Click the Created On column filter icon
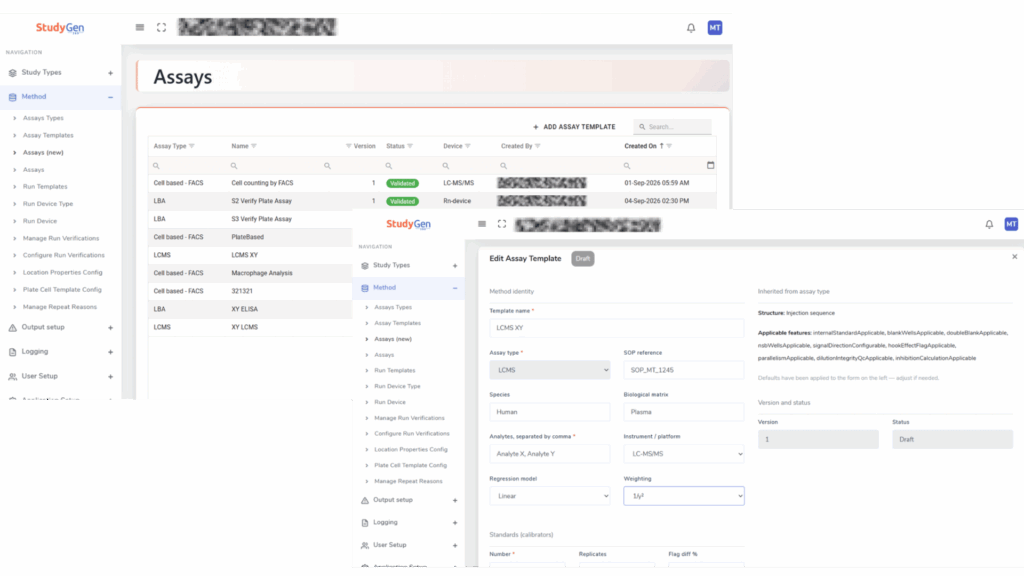This screenshot has width=1024, height=576. click(x=669, y=146)
